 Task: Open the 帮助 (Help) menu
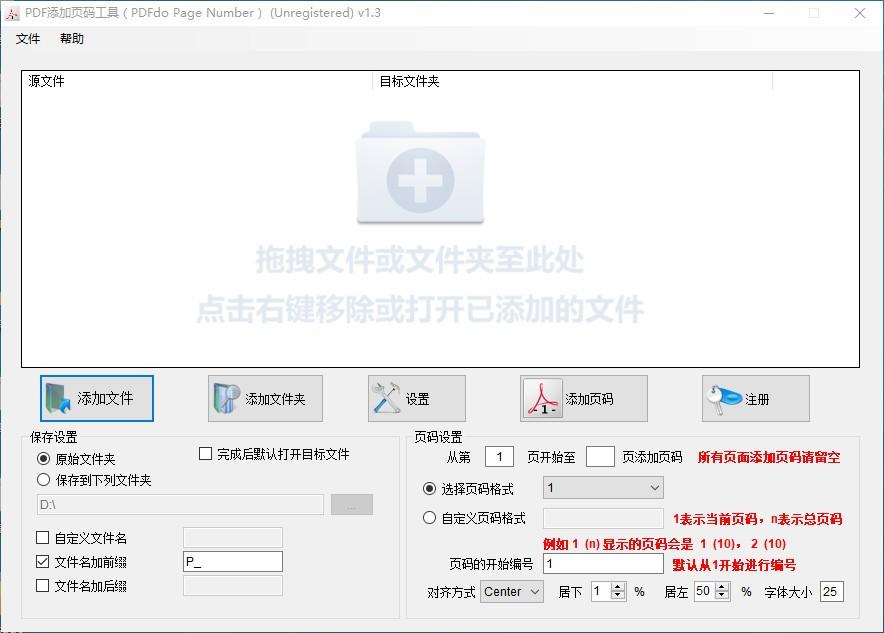coord(72,39)
